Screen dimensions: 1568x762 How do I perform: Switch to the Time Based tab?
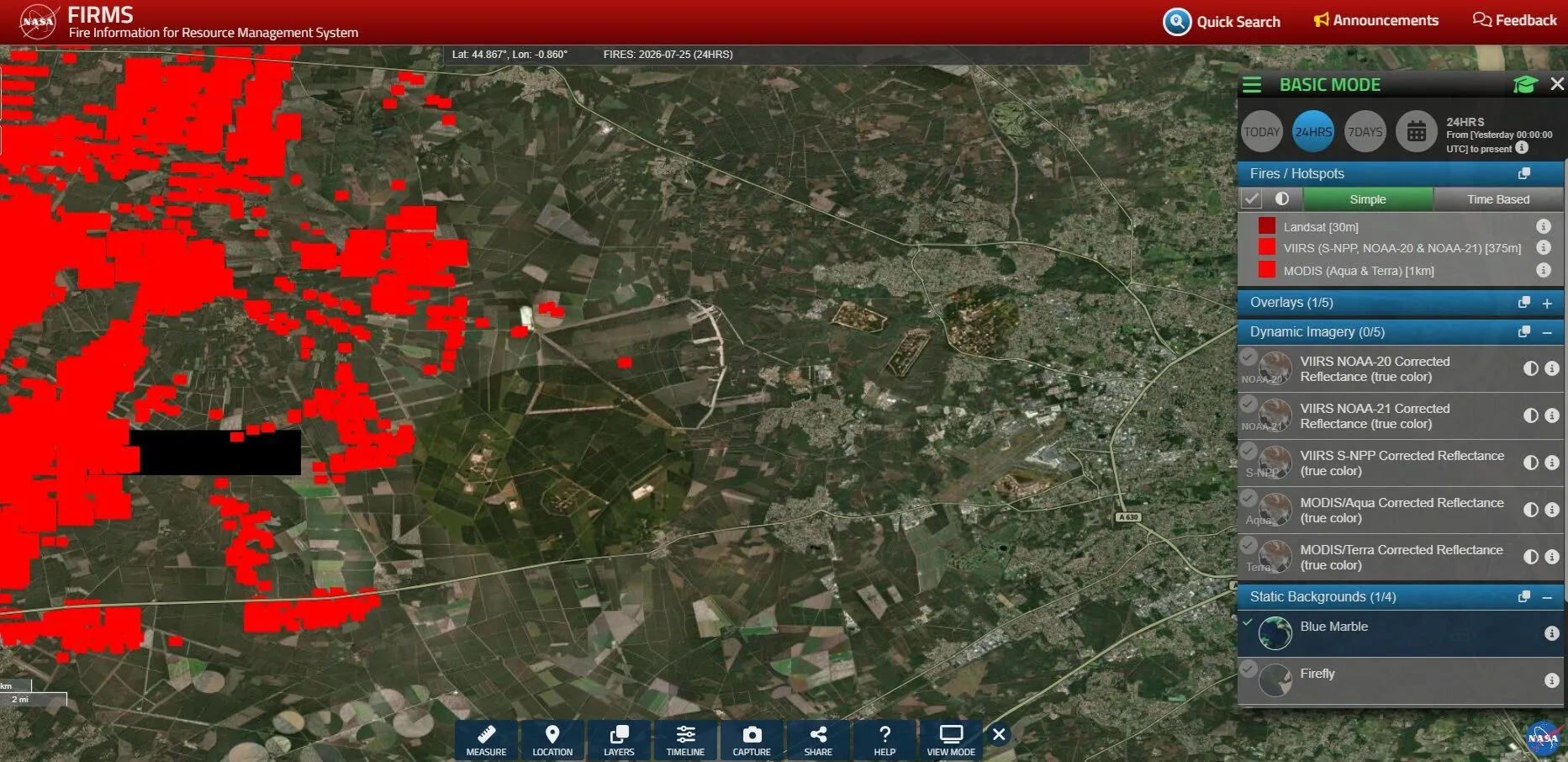1498,199
